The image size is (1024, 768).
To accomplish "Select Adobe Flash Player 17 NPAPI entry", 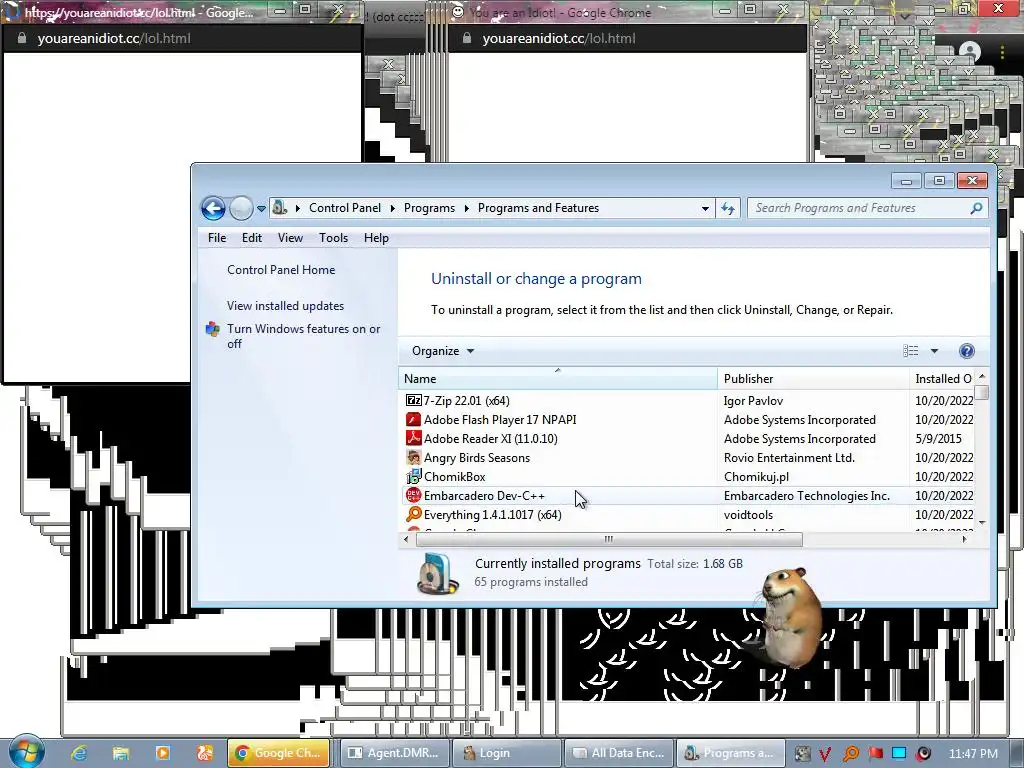I will 500,419.
